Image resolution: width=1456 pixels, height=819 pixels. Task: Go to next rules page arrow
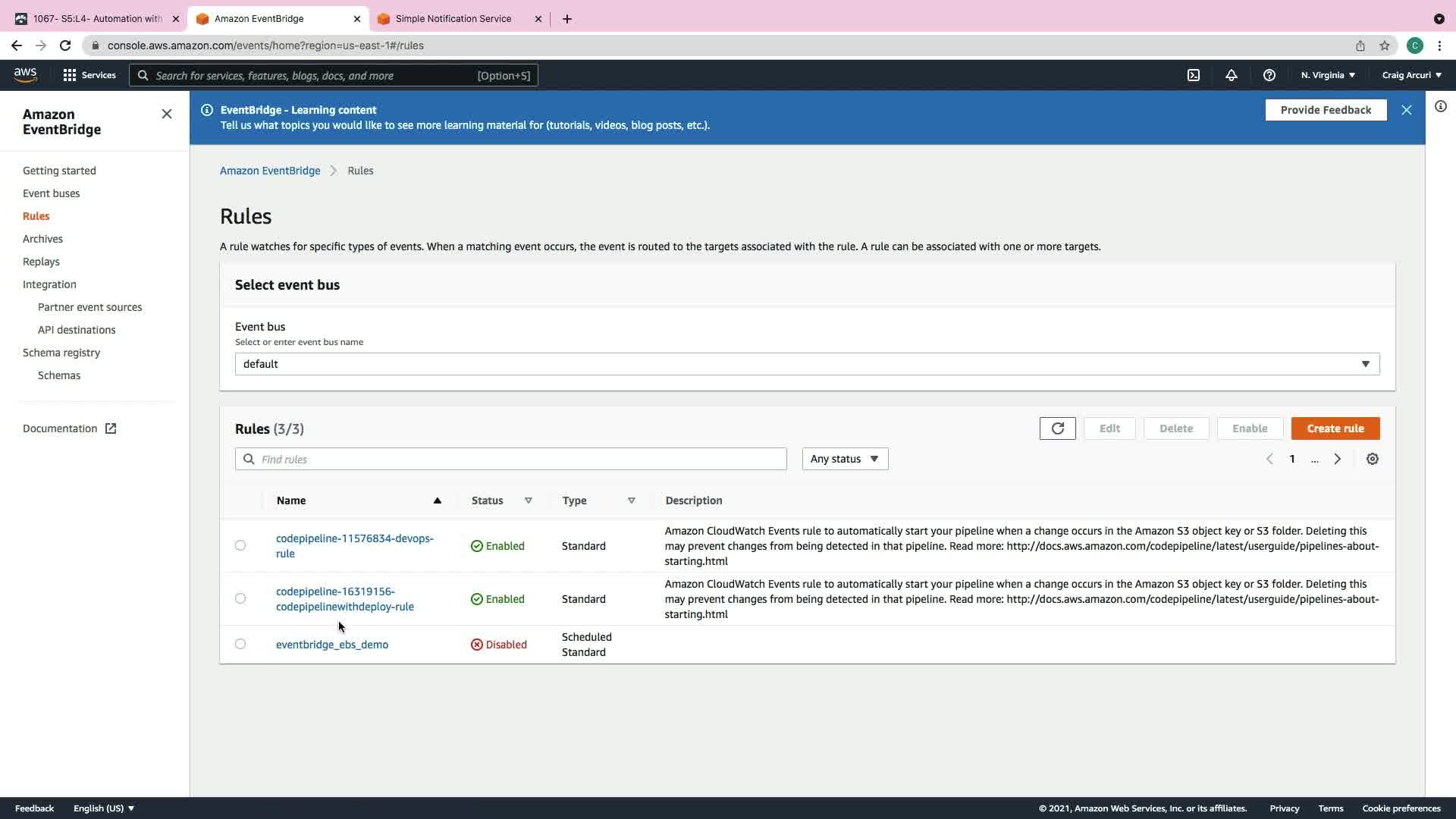pos(1338,459)
